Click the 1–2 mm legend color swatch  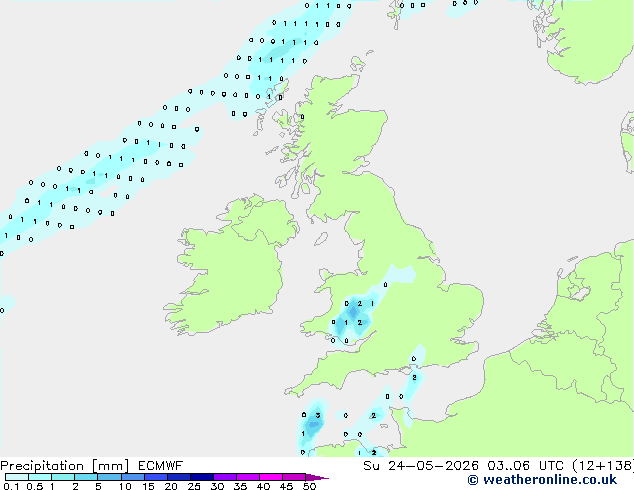pyautogui.click(x=63, y=477)
